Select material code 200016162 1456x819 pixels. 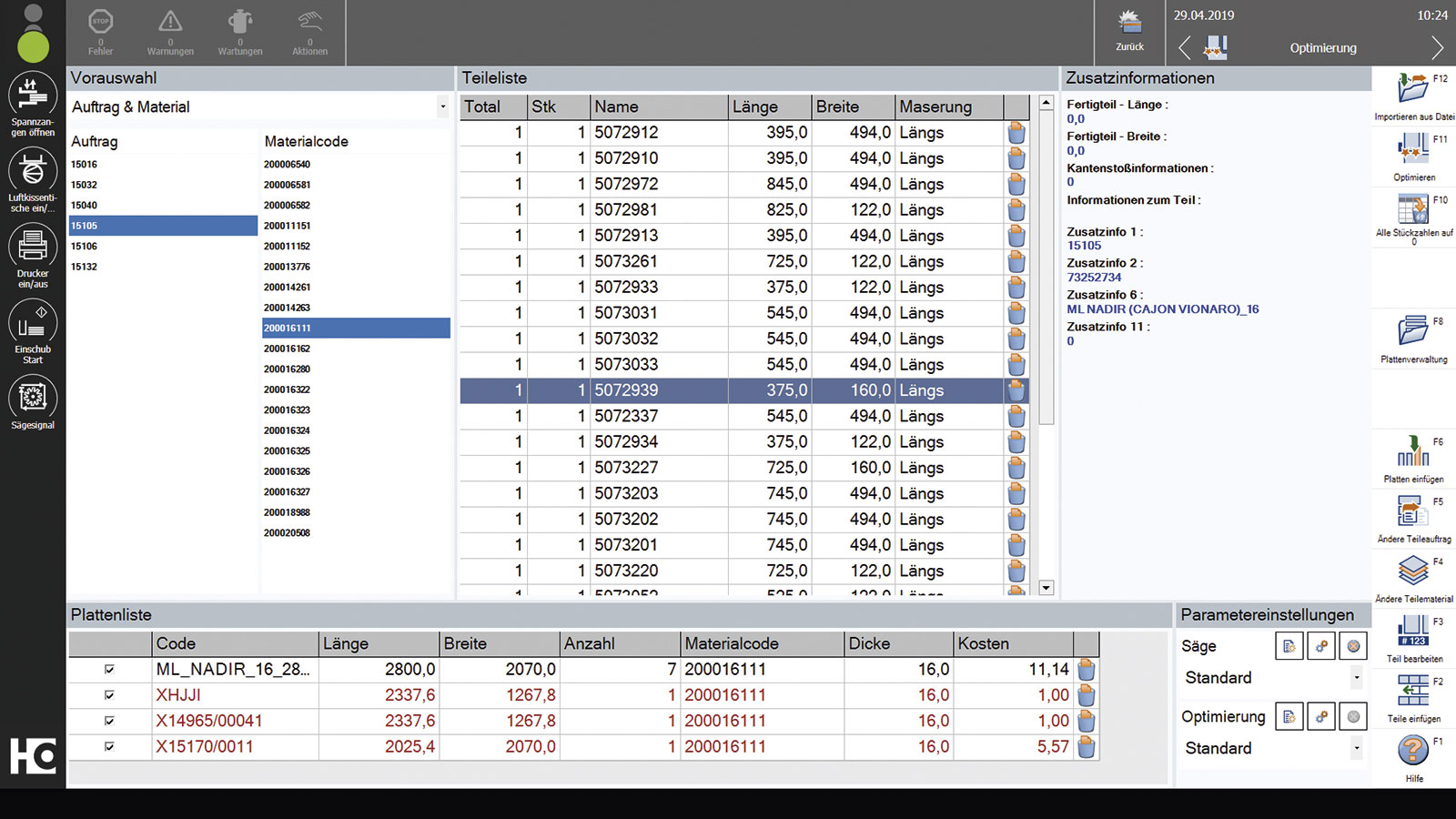pyautogui.click(x=288, y=349)
